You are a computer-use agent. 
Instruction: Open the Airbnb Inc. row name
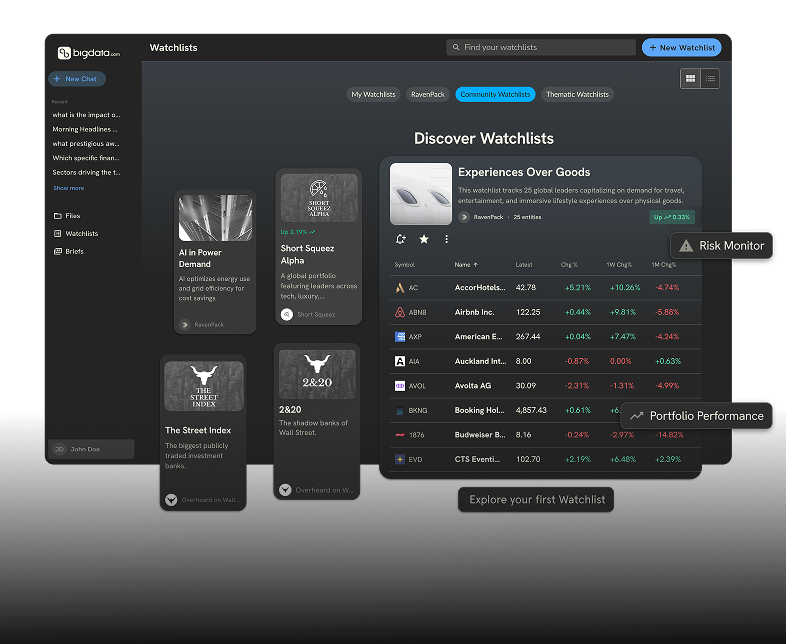point(474,312)
